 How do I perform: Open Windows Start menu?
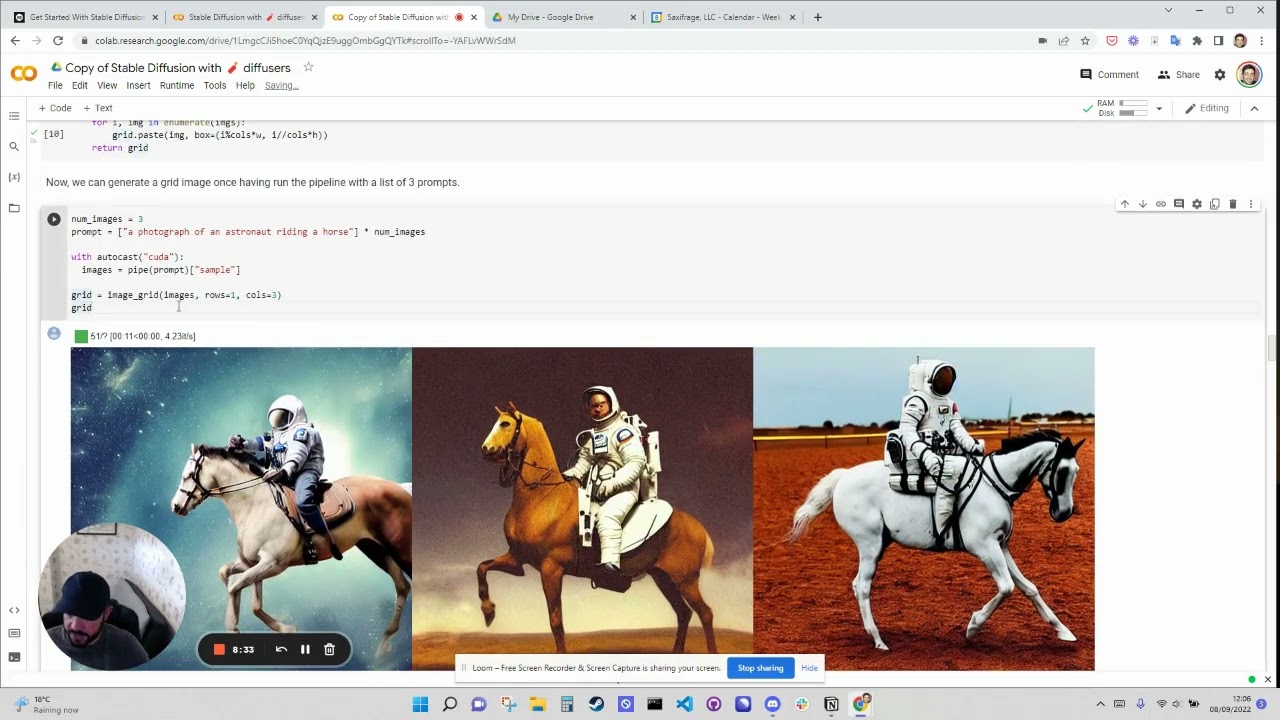coord(420,704)
